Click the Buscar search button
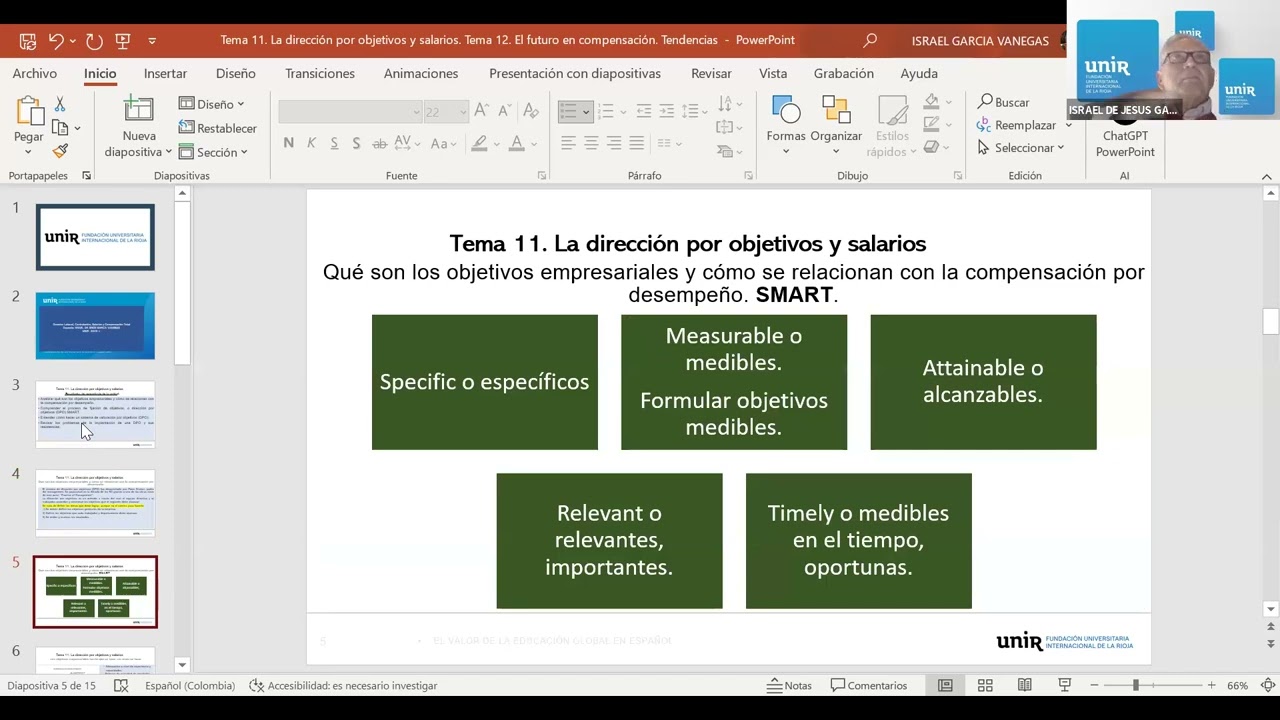This screenshot has width=1280, height=720. [1003, 102]
